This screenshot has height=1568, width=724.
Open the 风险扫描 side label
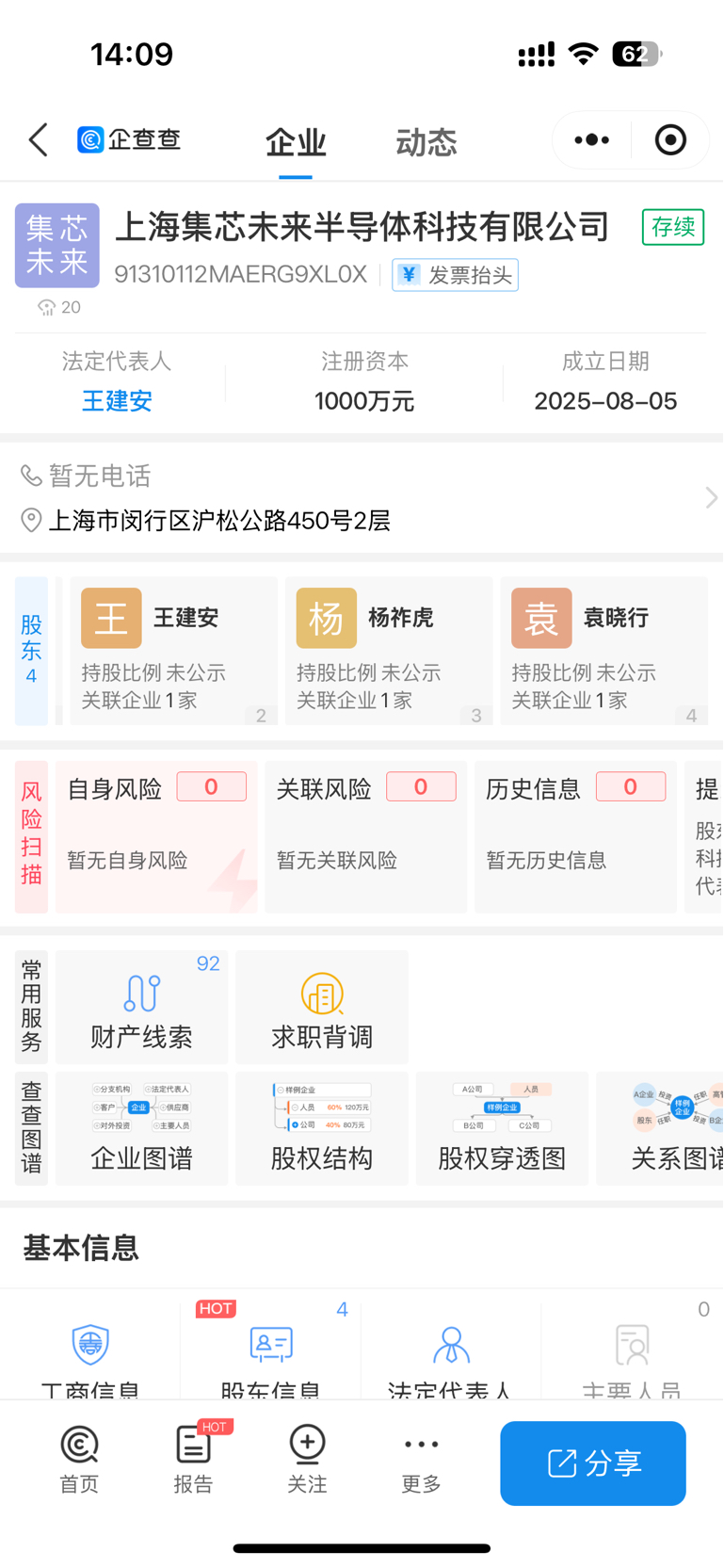pyautogui.click(x=31, y=837)
